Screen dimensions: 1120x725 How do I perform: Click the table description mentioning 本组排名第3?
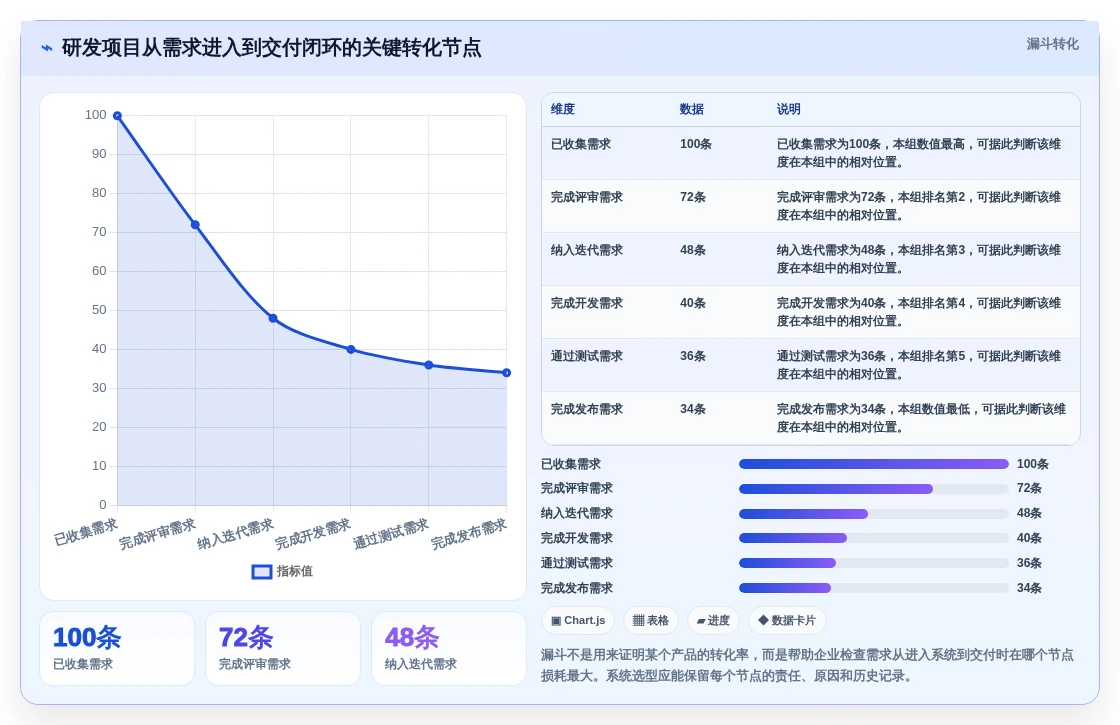(919, 259)
